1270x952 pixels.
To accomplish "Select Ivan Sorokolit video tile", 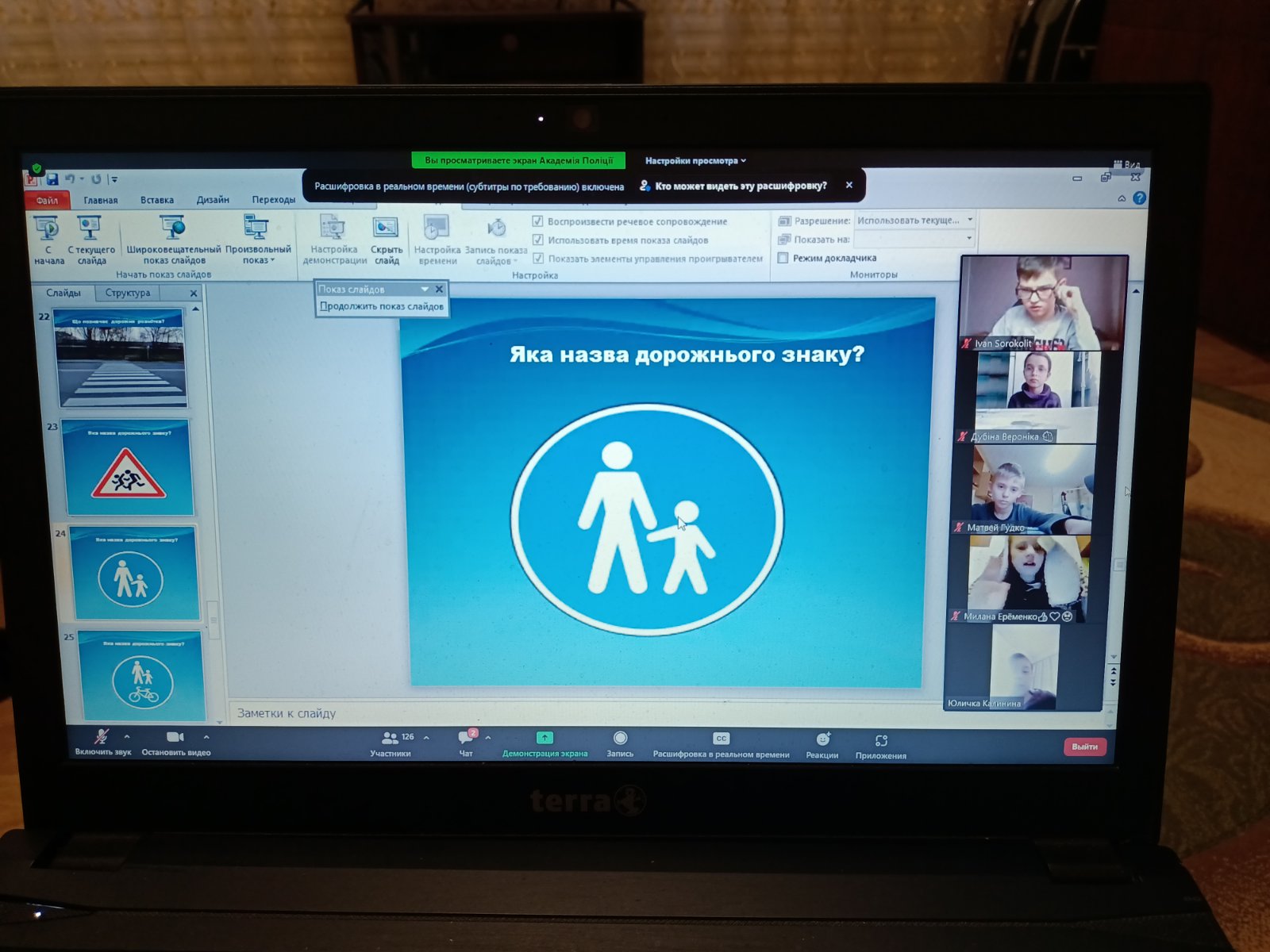I will point(1043,303).
